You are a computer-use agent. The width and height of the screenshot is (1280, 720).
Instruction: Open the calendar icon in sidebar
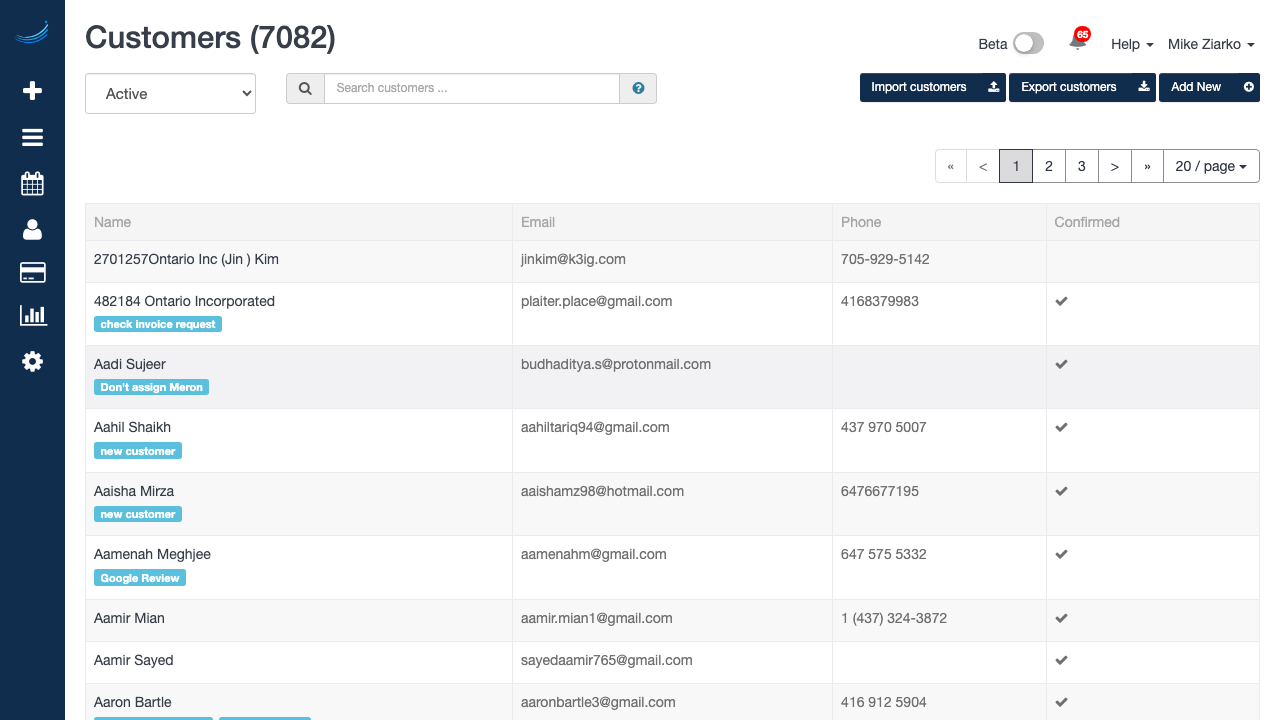[32, 184]
